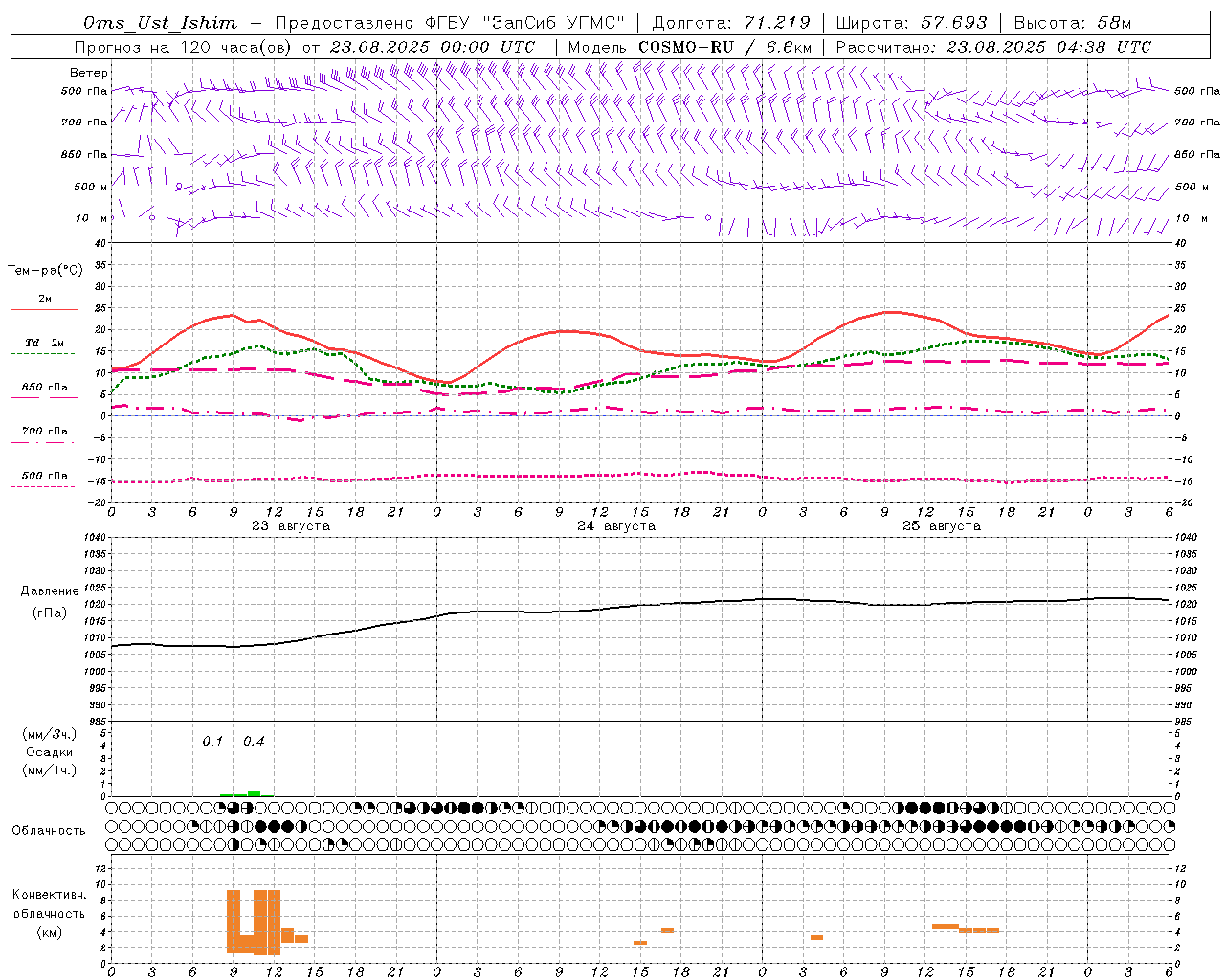Click the Осадки precipitation label
The height and width of the screenshot is (980, 1225).
point(50,752)
